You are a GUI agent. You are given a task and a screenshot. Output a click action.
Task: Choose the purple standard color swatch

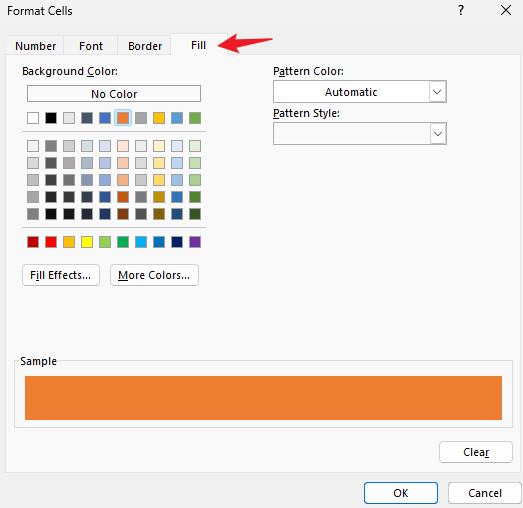[195, 242]
